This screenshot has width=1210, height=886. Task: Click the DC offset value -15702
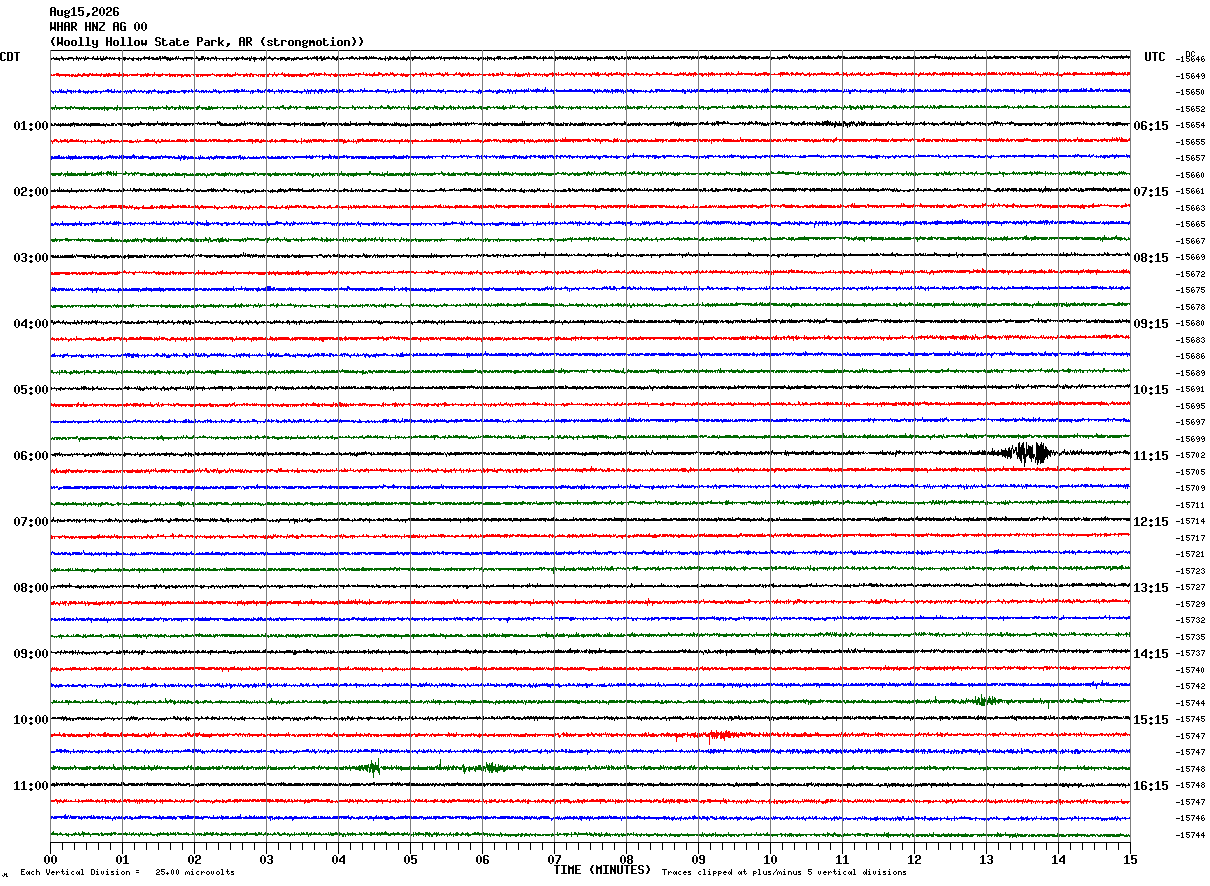point(1191,456)
